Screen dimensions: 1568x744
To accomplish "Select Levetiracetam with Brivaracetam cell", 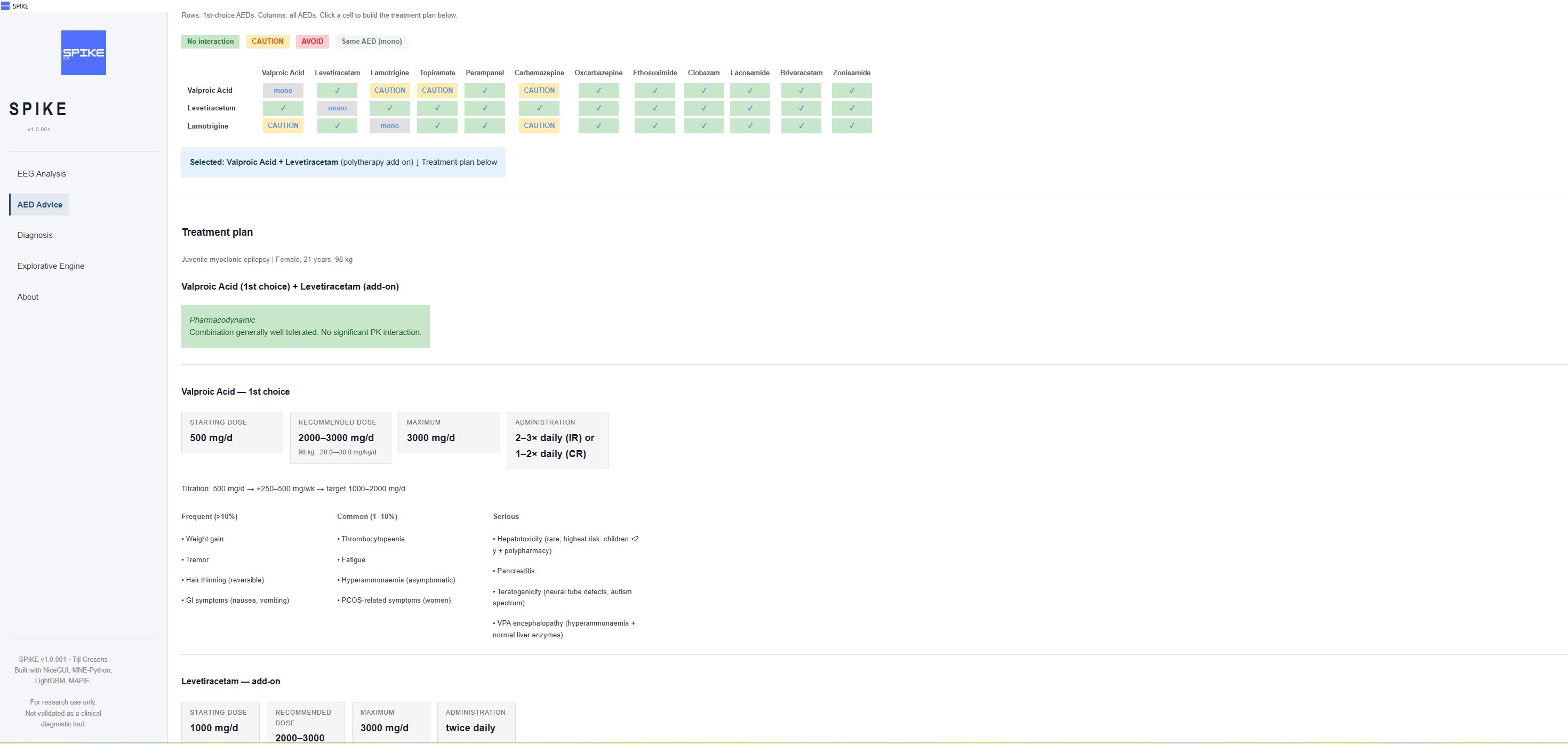I will point(801,108).
